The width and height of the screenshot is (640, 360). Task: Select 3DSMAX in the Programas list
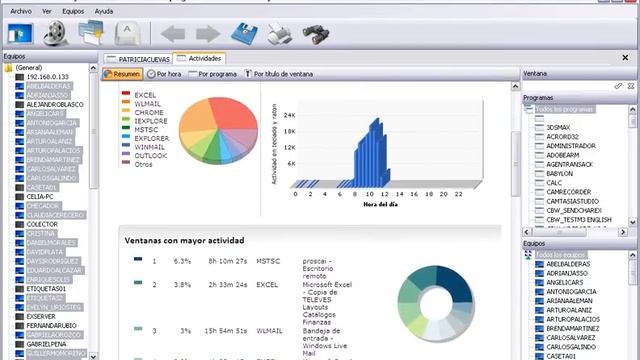pyautogui.click(x=558, y=128)
